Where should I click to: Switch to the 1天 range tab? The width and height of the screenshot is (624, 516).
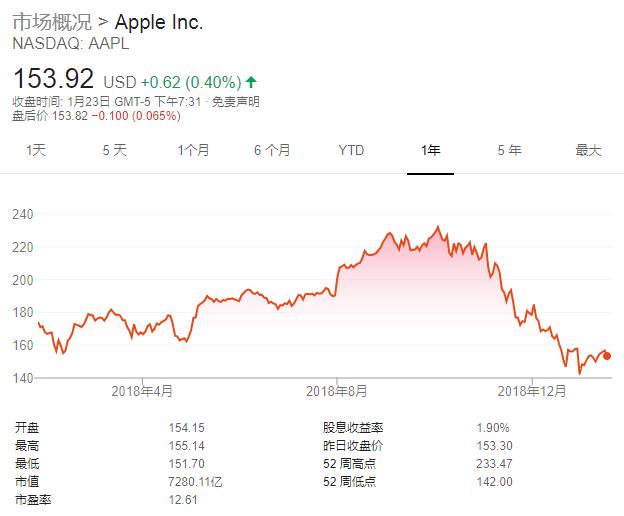(x=36, y=150)
